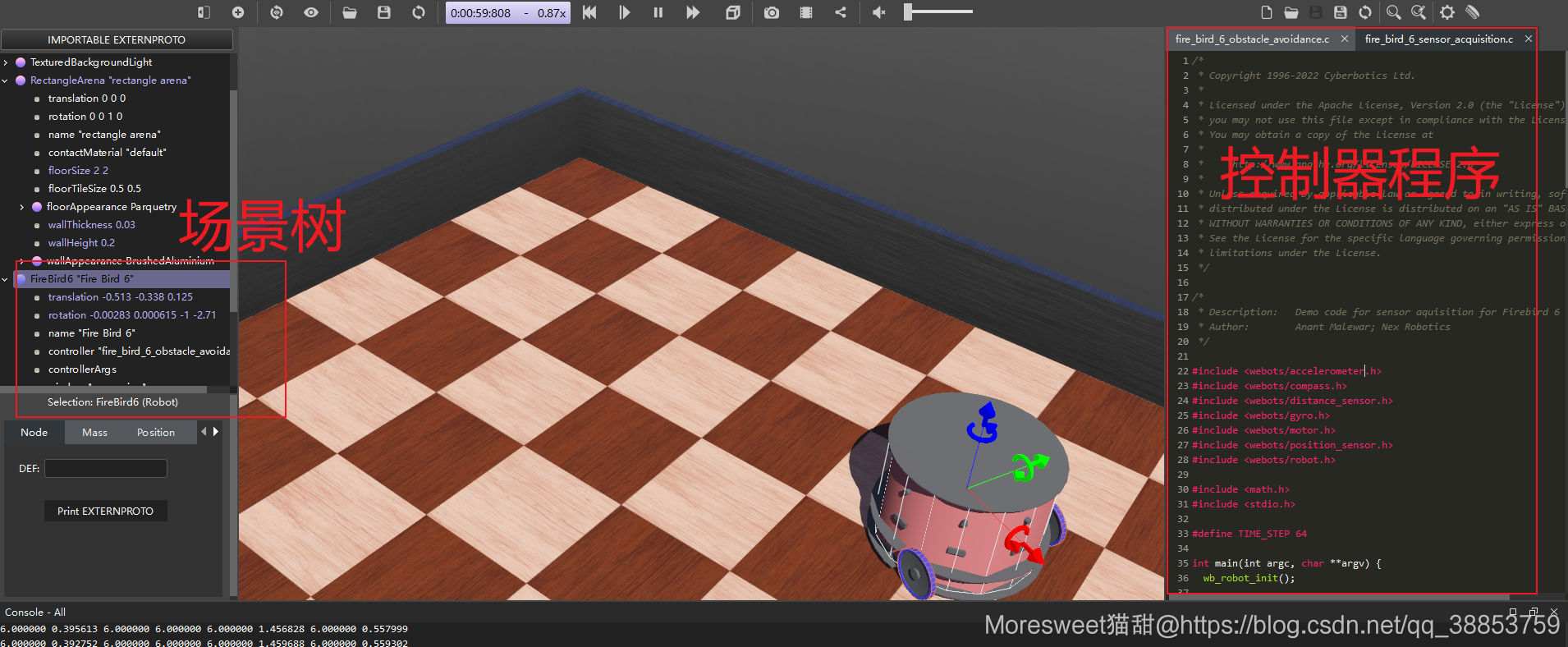1568x647 pixels.
Task: Switch to fire_bird_6_obstacle_avoidance.c tab
Action: 1252,39
